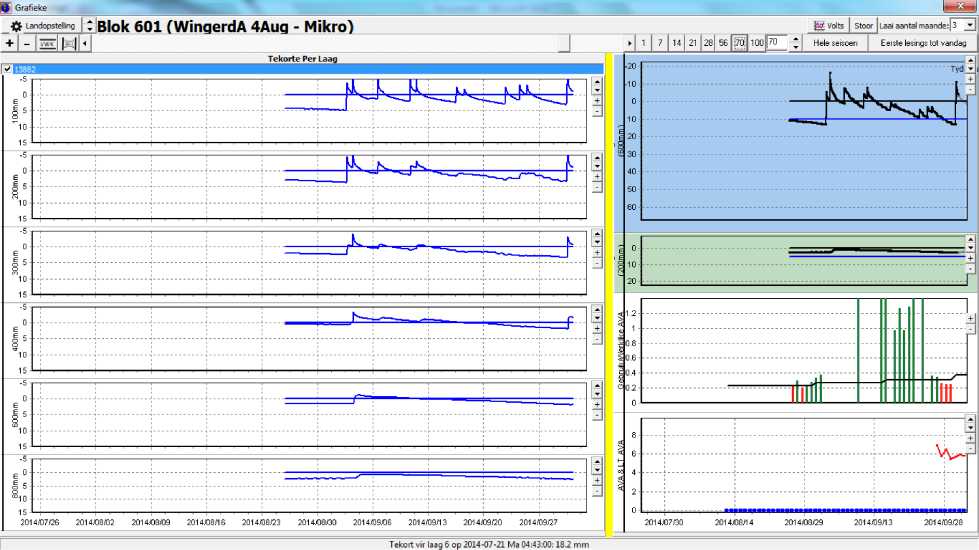The height and width of the screenshot is (550, 979).
Task: Select the 14 day range button
Action: click(x=676, y=43)
